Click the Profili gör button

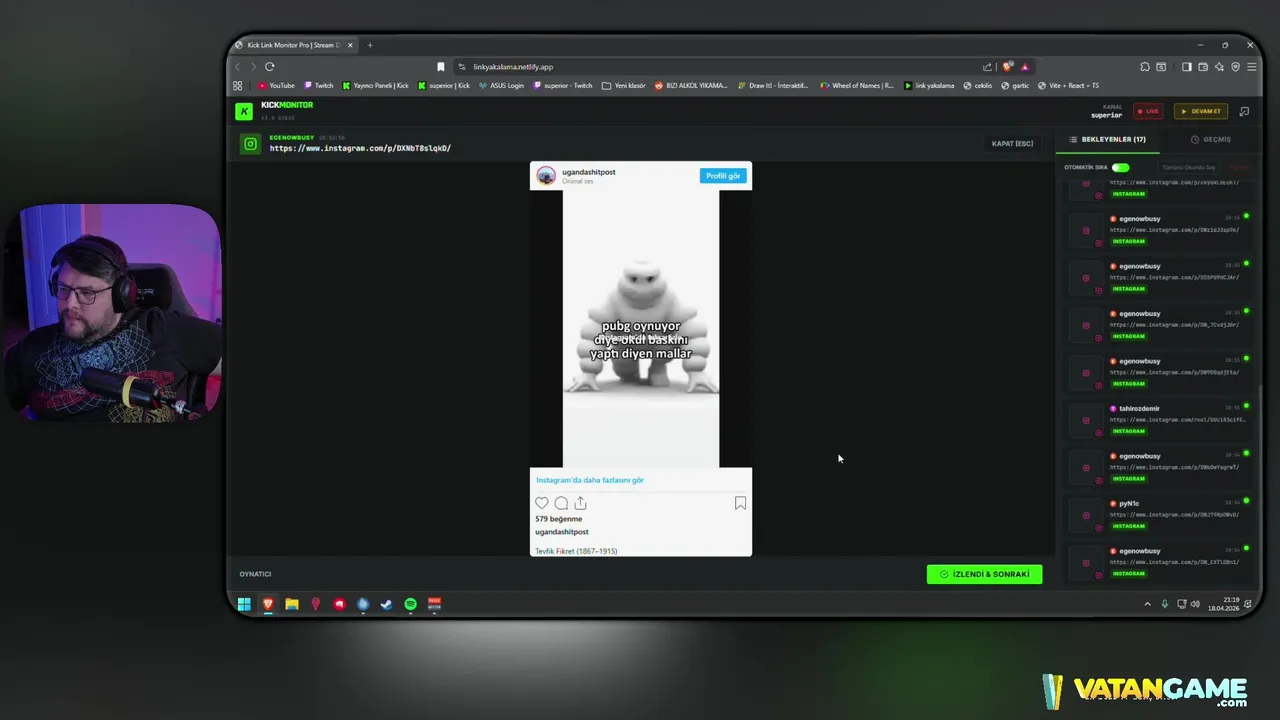[x=723, y=176]
